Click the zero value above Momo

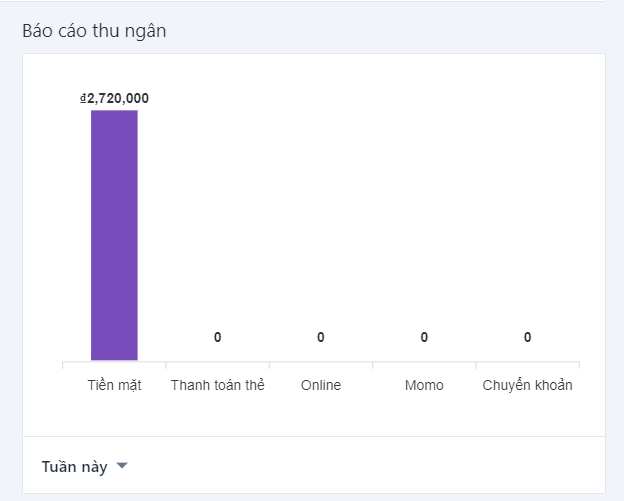424,337
